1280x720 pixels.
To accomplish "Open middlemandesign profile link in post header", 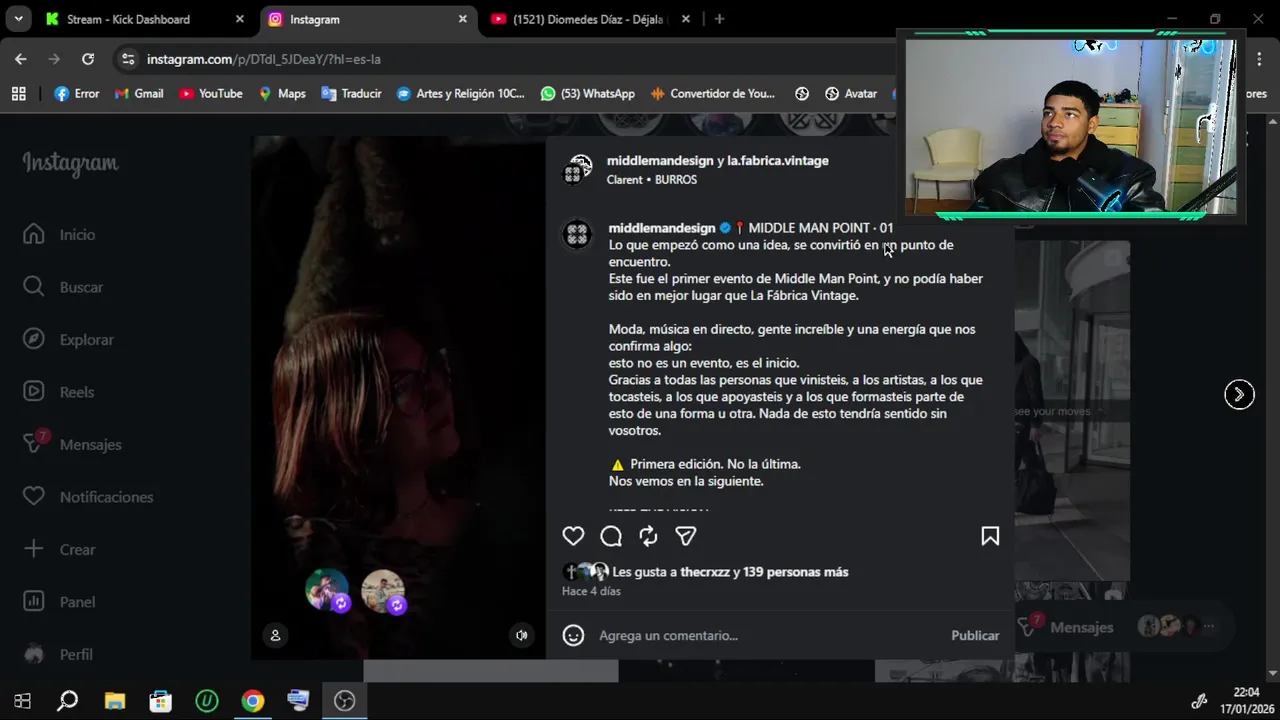I will pyautogui.click(x=660, y=160).
